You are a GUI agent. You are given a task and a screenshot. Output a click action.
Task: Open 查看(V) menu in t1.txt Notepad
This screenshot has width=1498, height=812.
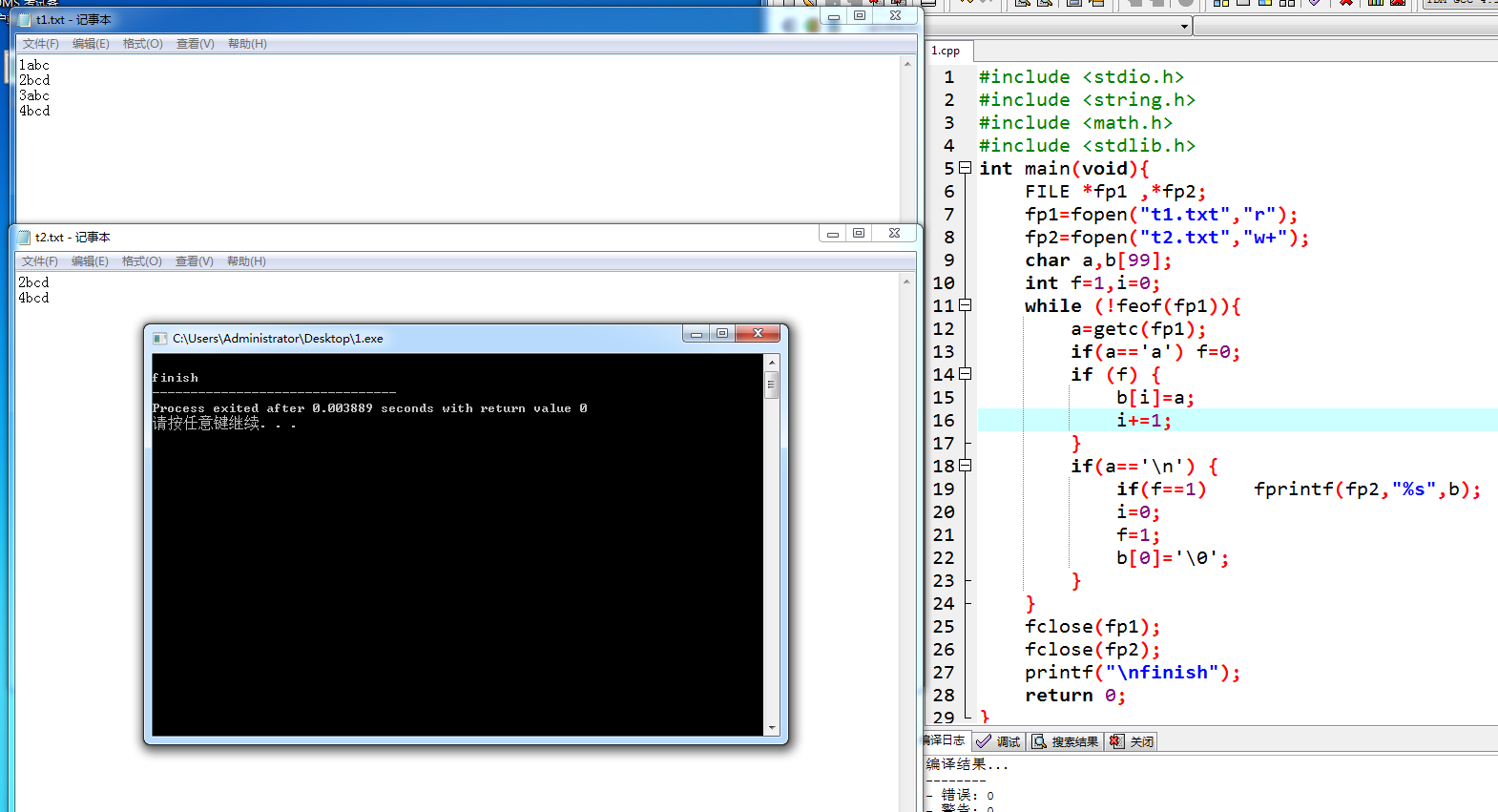[196, 44]
